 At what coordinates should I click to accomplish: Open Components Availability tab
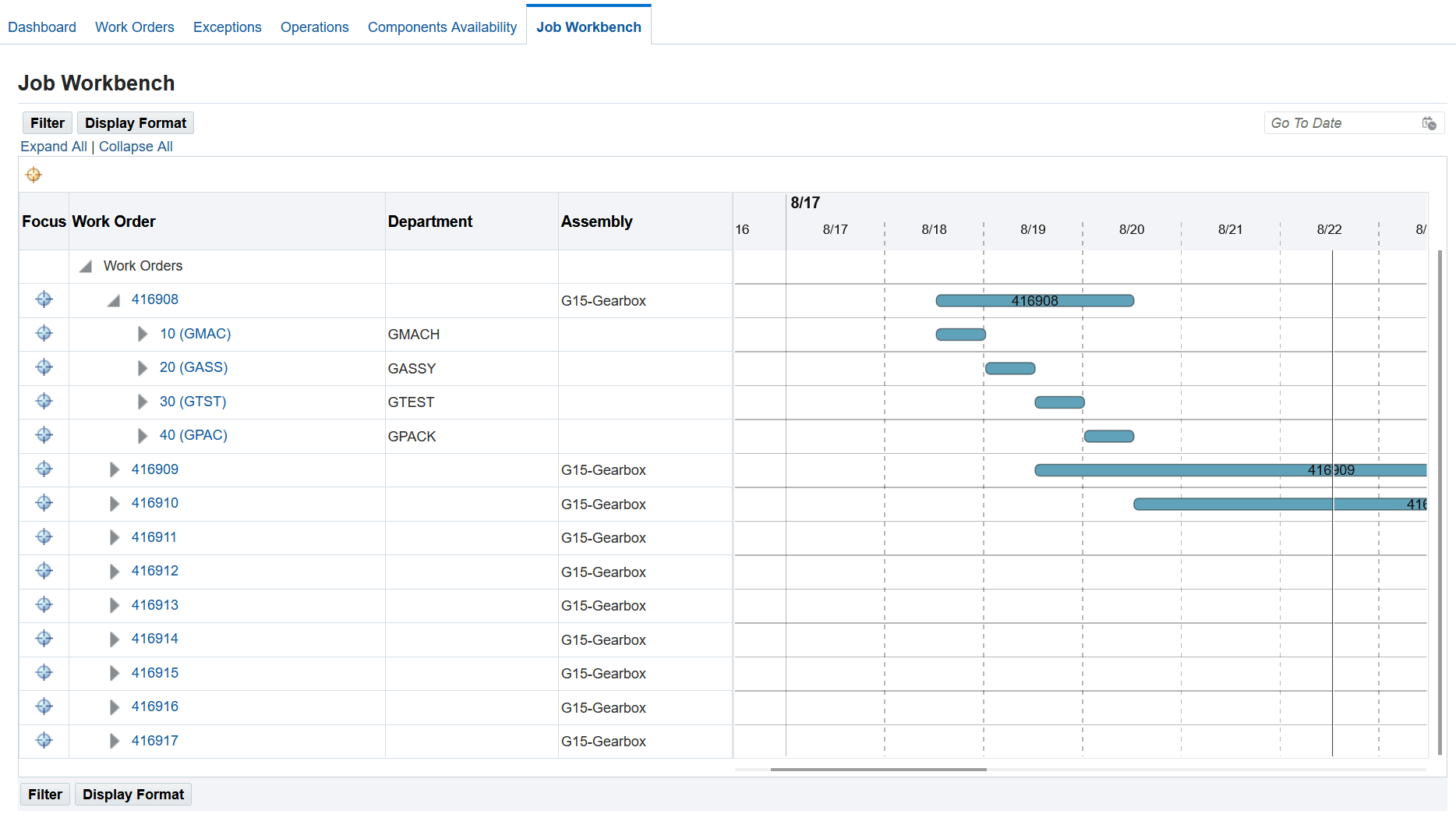442,27
